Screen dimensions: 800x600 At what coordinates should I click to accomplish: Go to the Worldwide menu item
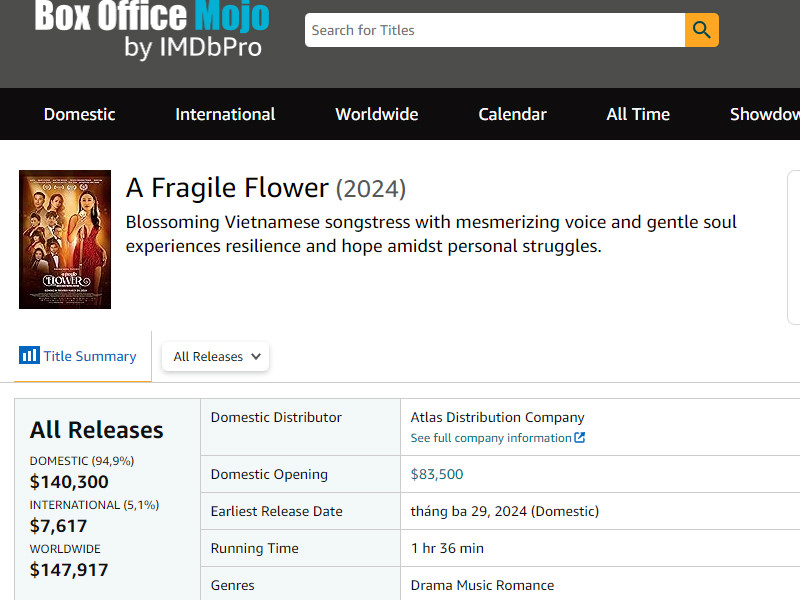tap(377, 114)
